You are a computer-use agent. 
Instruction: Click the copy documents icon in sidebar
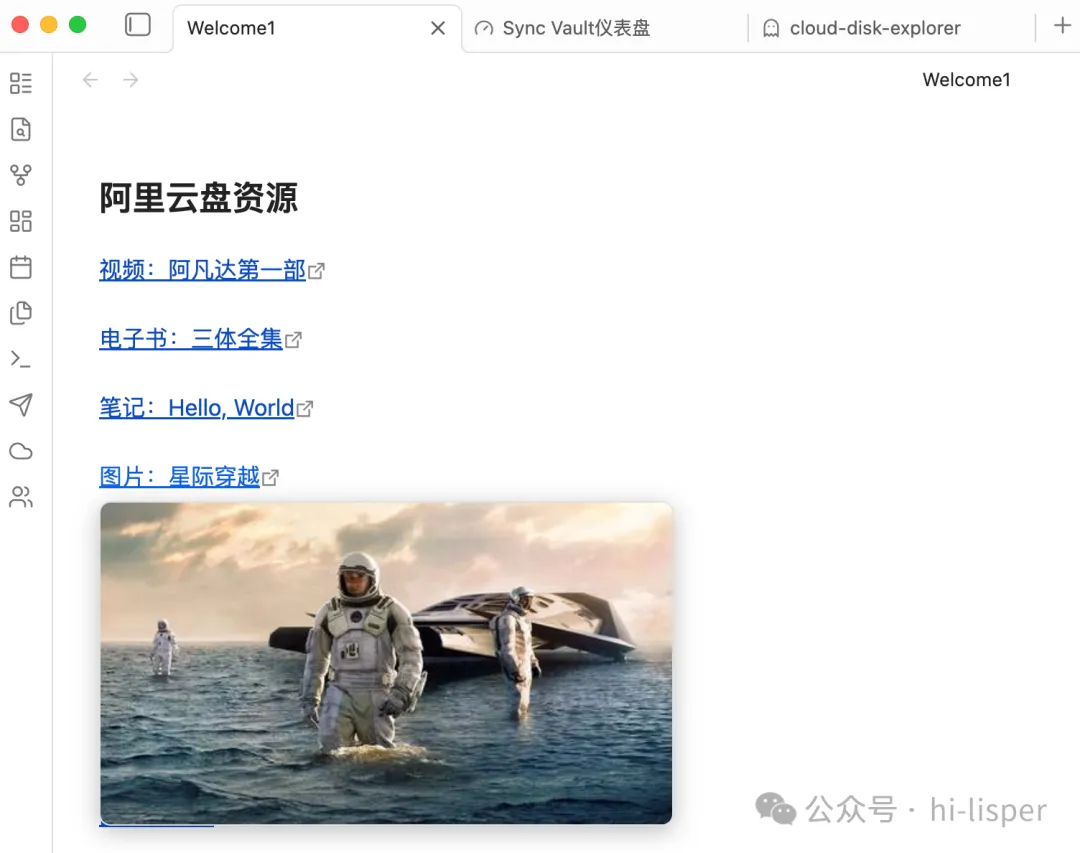click(x=21, y=313)
